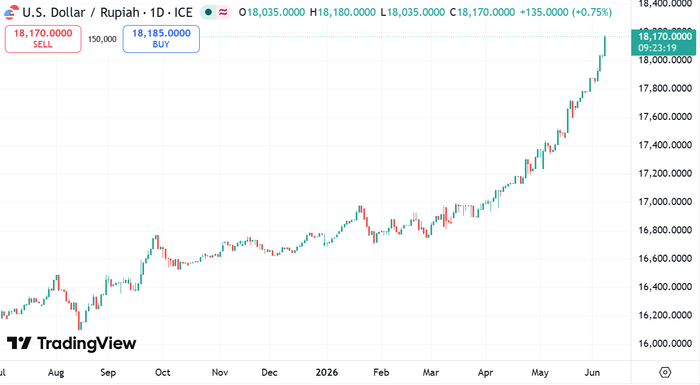Click the green market status dot

click(208, 13)
